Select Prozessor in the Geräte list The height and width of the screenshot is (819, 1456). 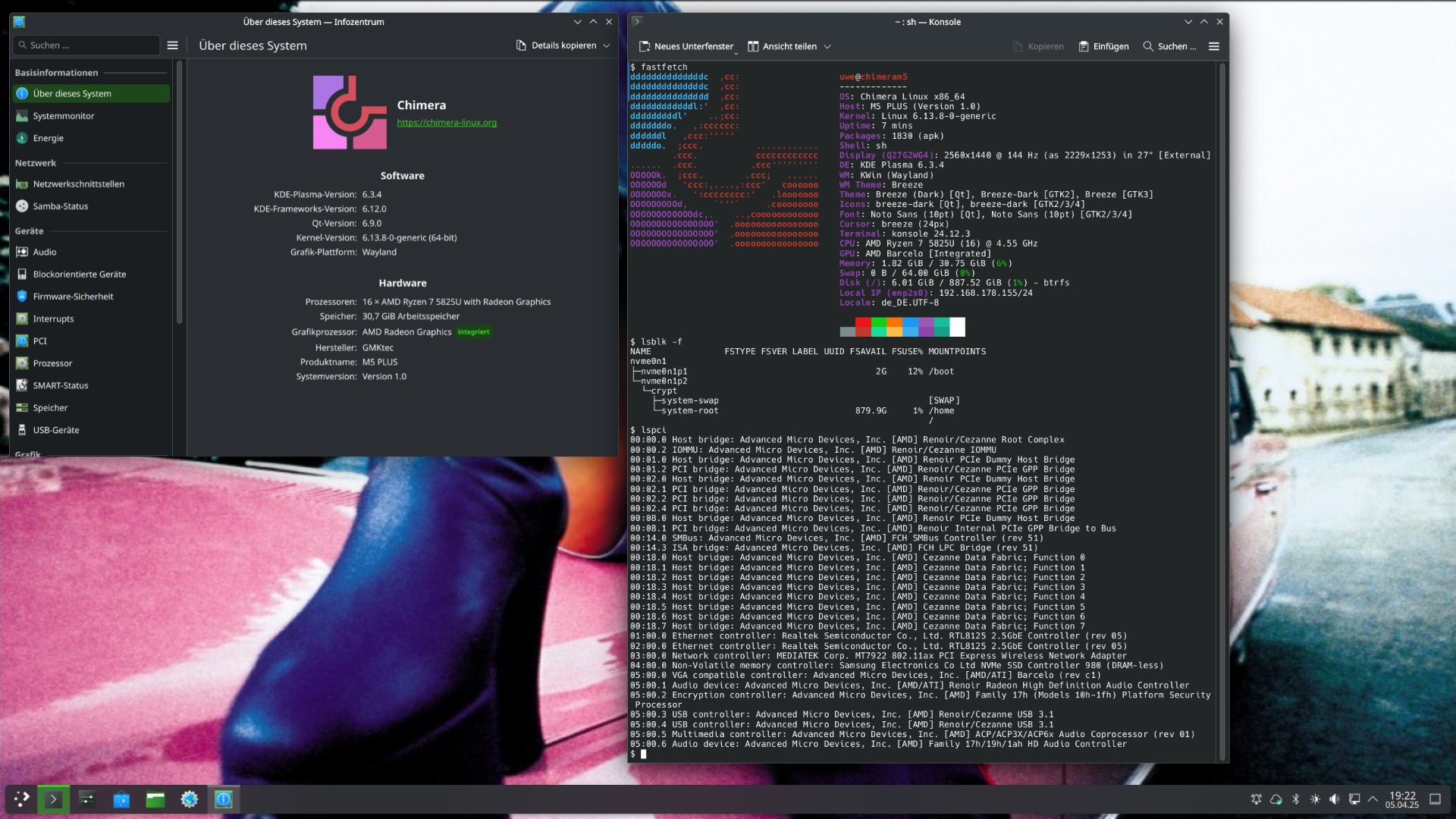91,363
